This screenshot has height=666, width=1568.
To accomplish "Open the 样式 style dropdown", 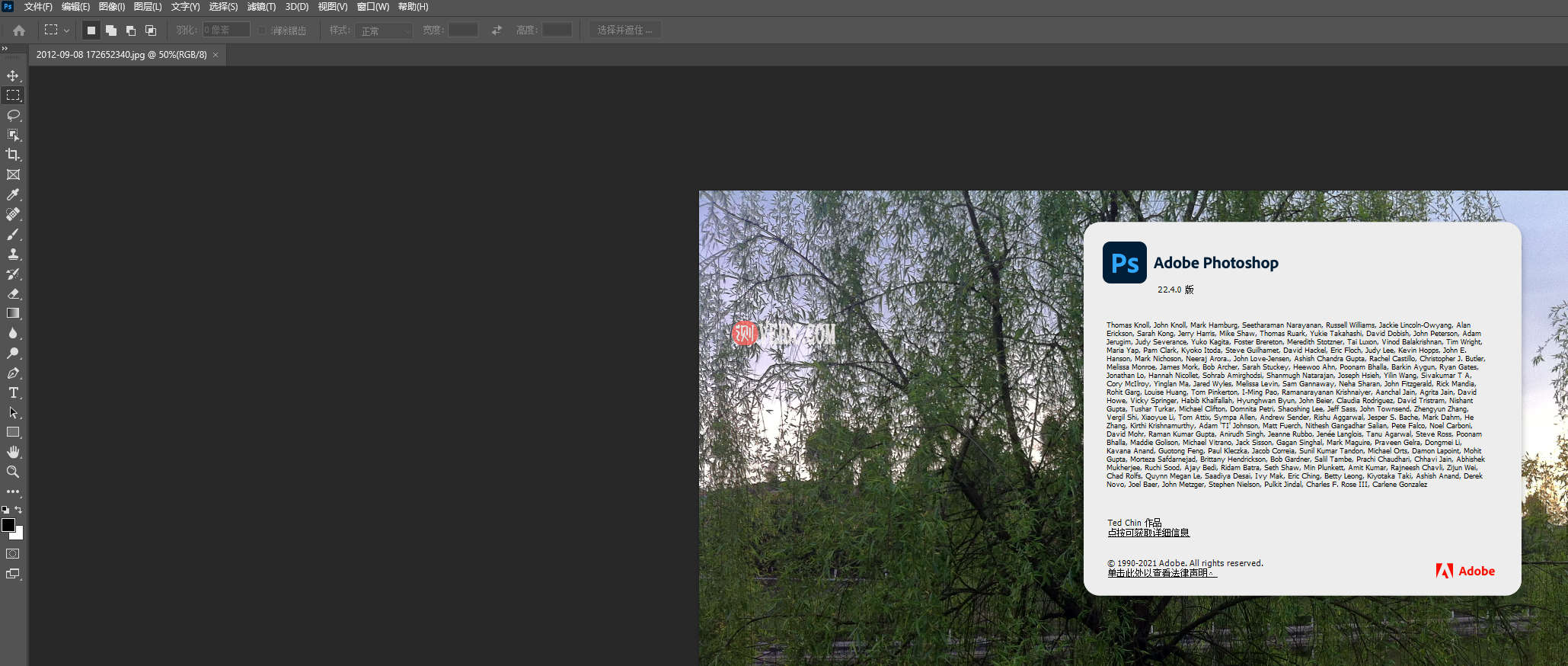I will click(x=384, y=30).
